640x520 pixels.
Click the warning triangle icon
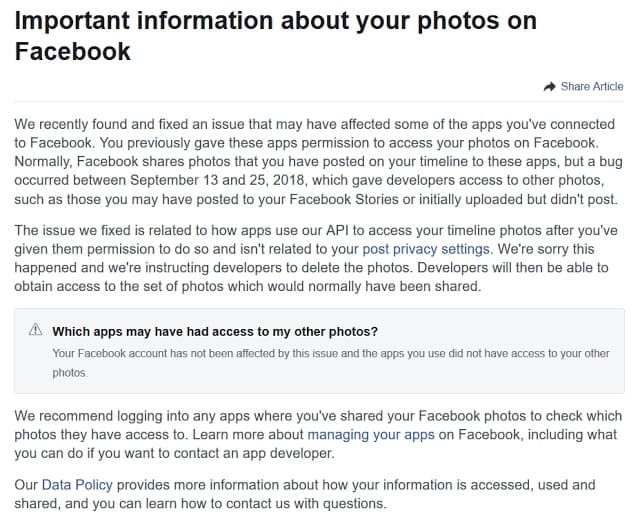point(37,330)
